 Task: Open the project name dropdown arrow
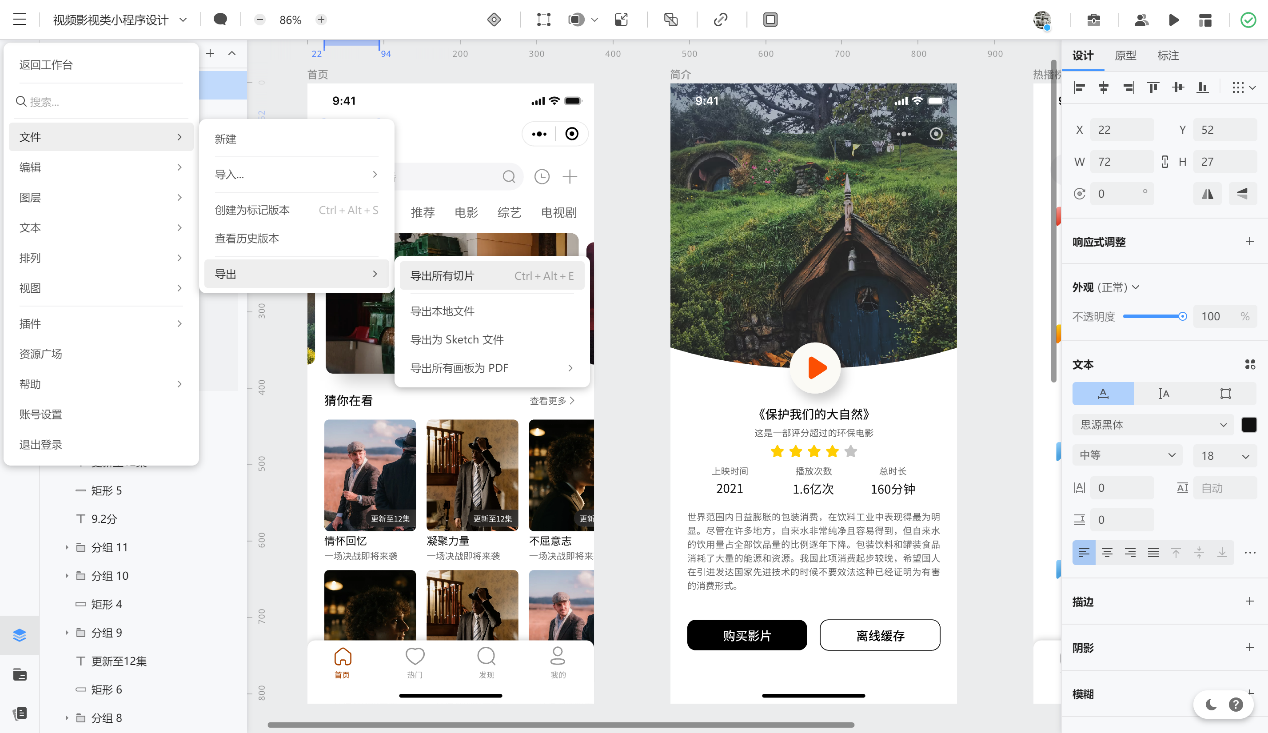[x=182, y=20]
